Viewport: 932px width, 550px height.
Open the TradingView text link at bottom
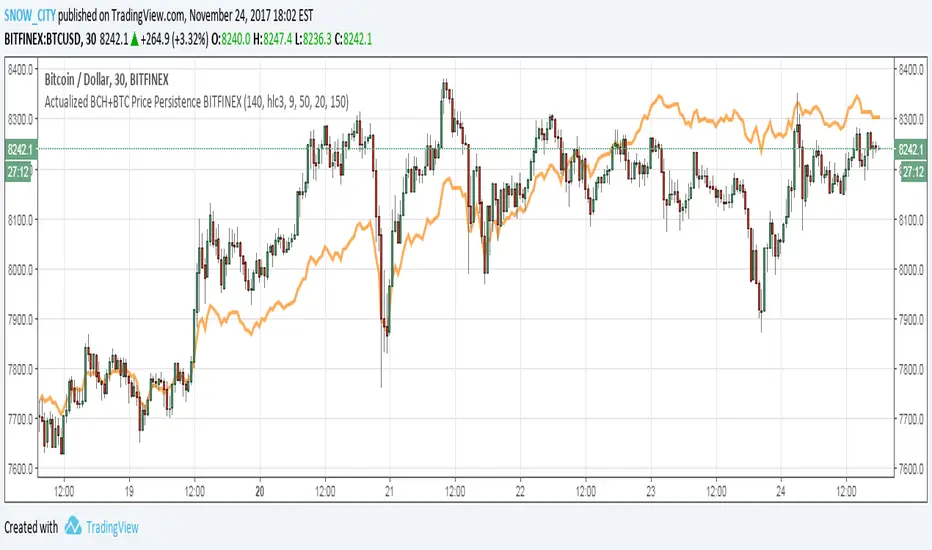pos(112,527)
